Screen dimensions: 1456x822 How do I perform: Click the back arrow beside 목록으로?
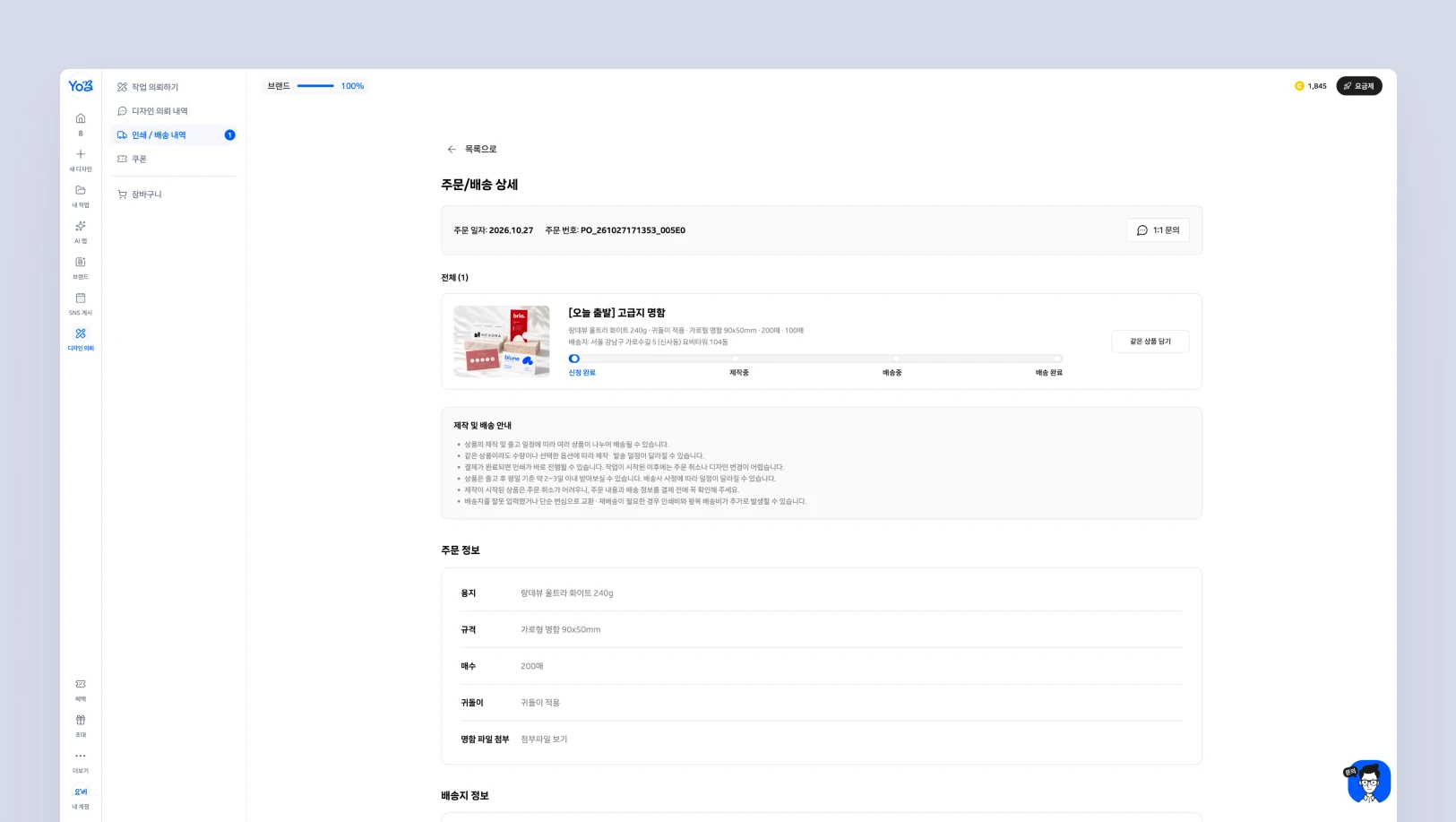click(452, 150)
